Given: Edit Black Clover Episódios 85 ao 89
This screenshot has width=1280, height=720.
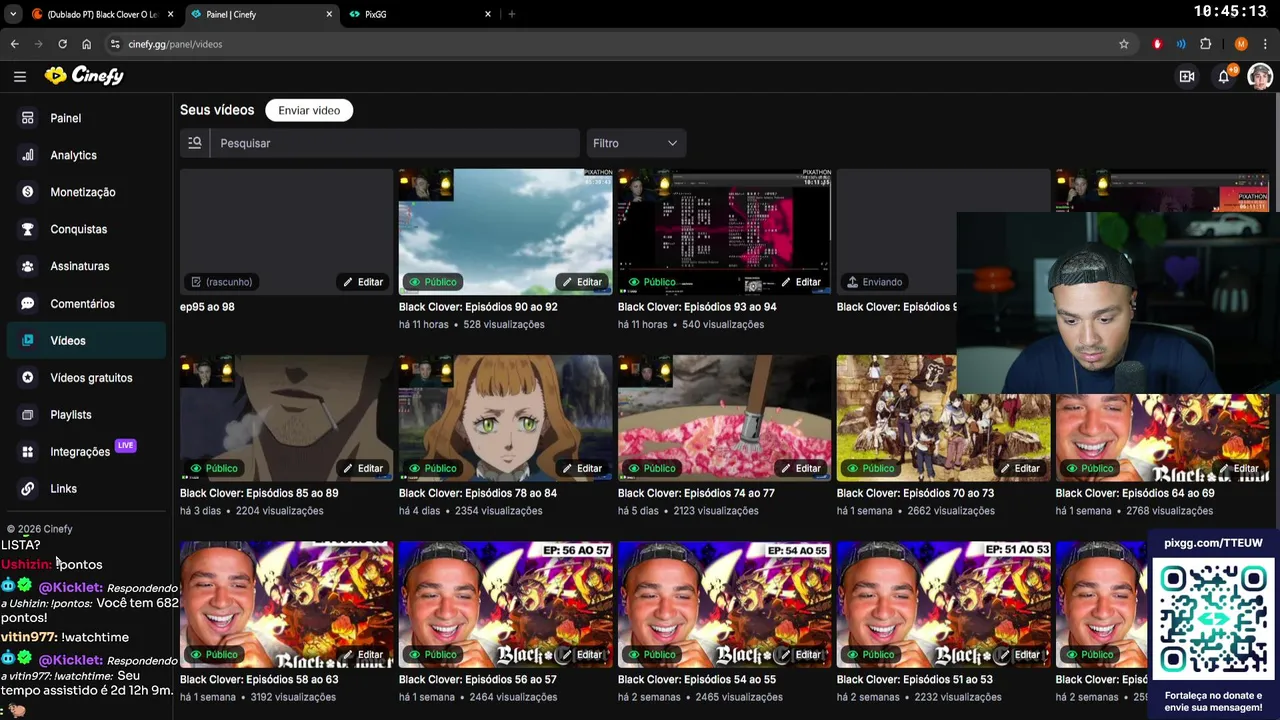Looking at the screenshot, I should click(363, 468).
